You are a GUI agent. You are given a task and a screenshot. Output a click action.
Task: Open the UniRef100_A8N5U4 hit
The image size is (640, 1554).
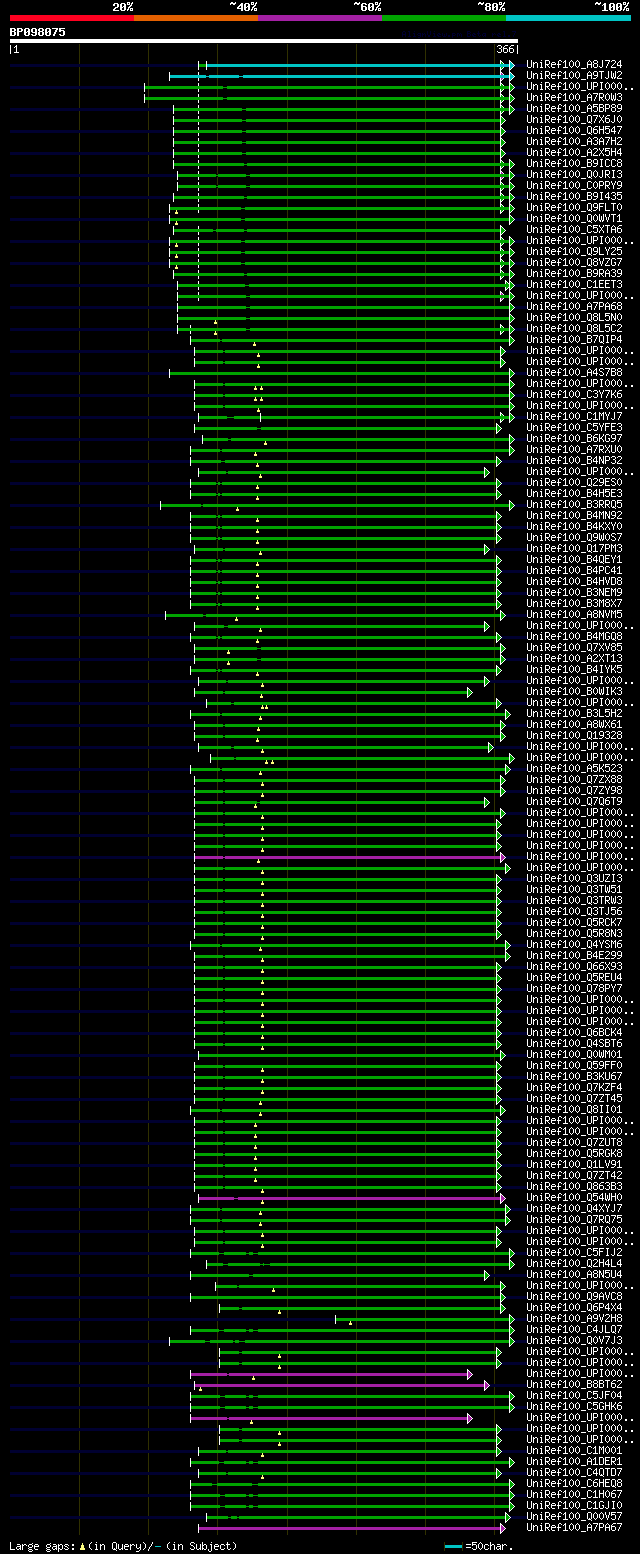pos(574,1275)
